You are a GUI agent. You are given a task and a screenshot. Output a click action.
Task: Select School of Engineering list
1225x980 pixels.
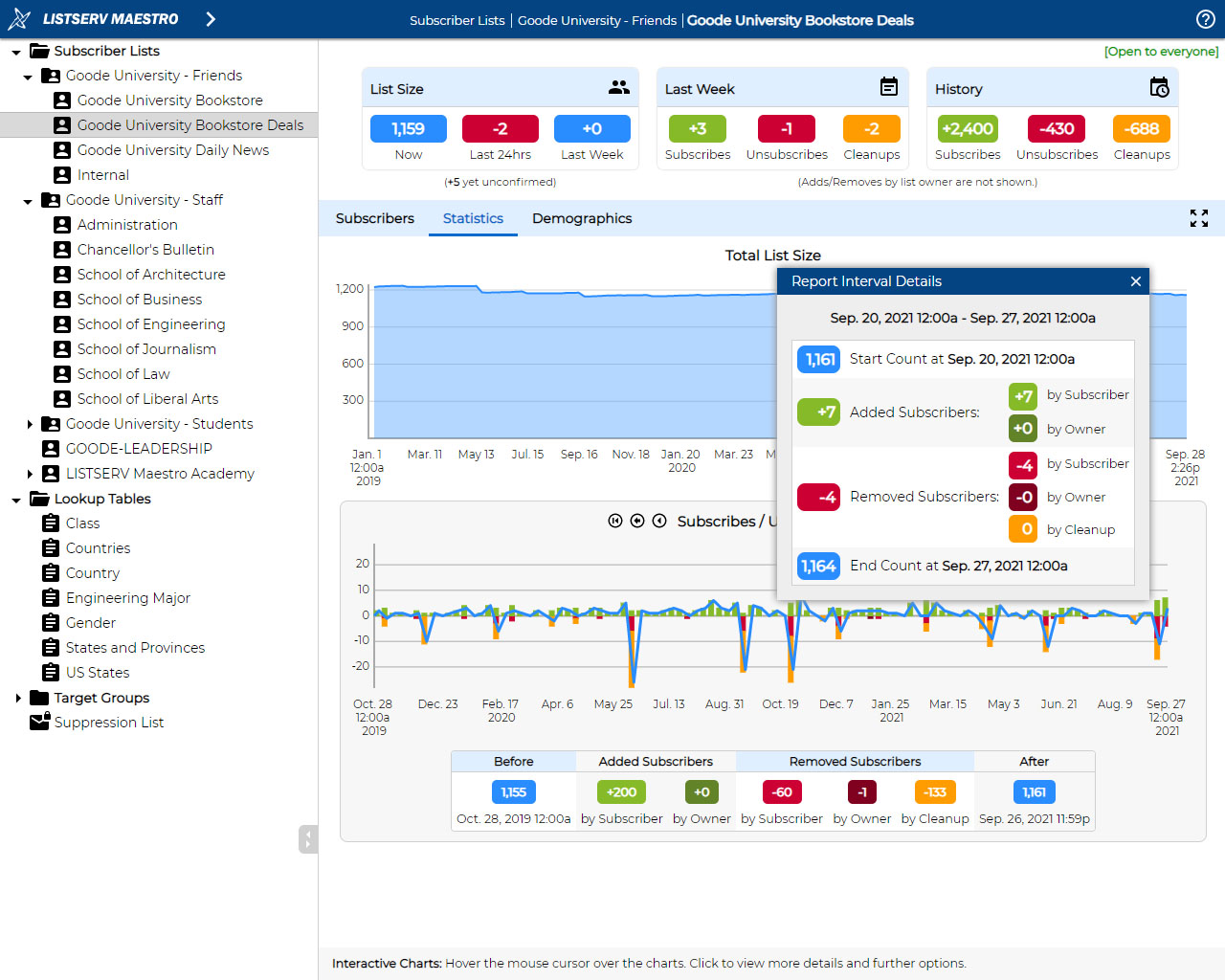[x=151, y=324]
